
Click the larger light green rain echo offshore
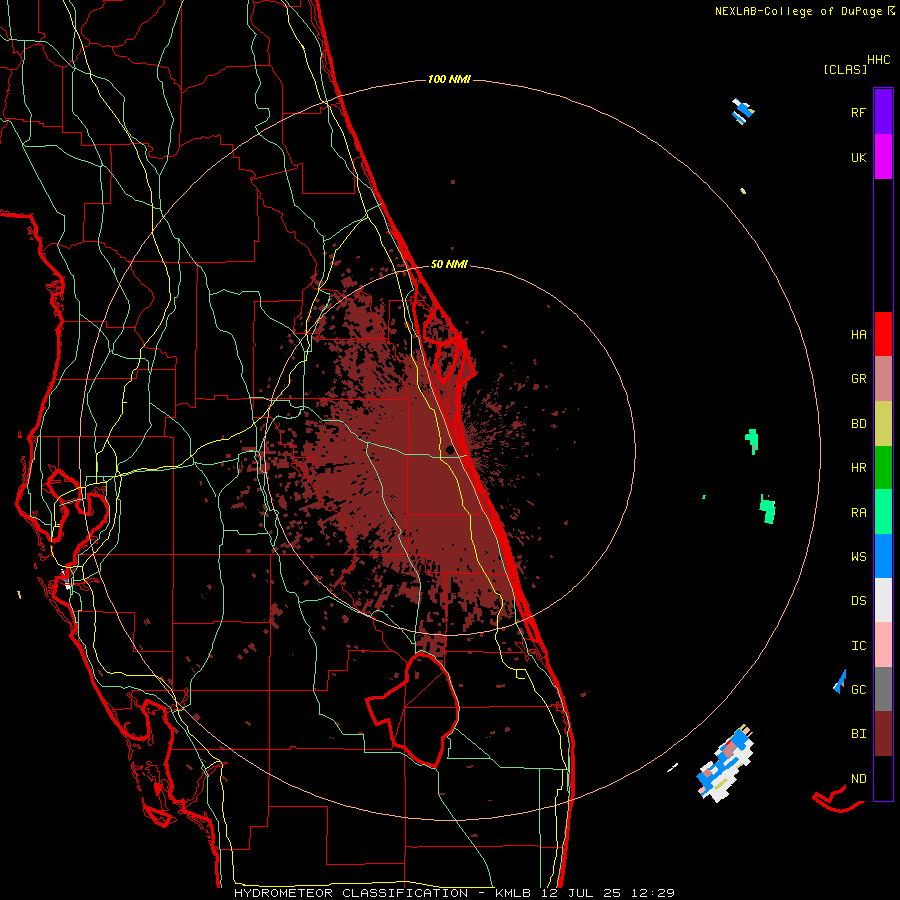(x=767, y=509)
